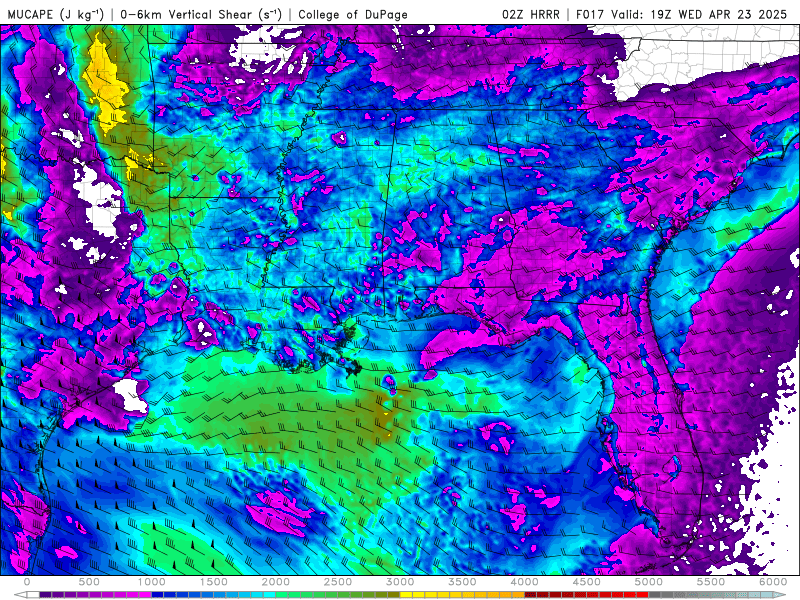The width and height of the screenshot is (800, 600).
Task: Click the Valid: 19Z time text
Action: [x=642, y=14]
